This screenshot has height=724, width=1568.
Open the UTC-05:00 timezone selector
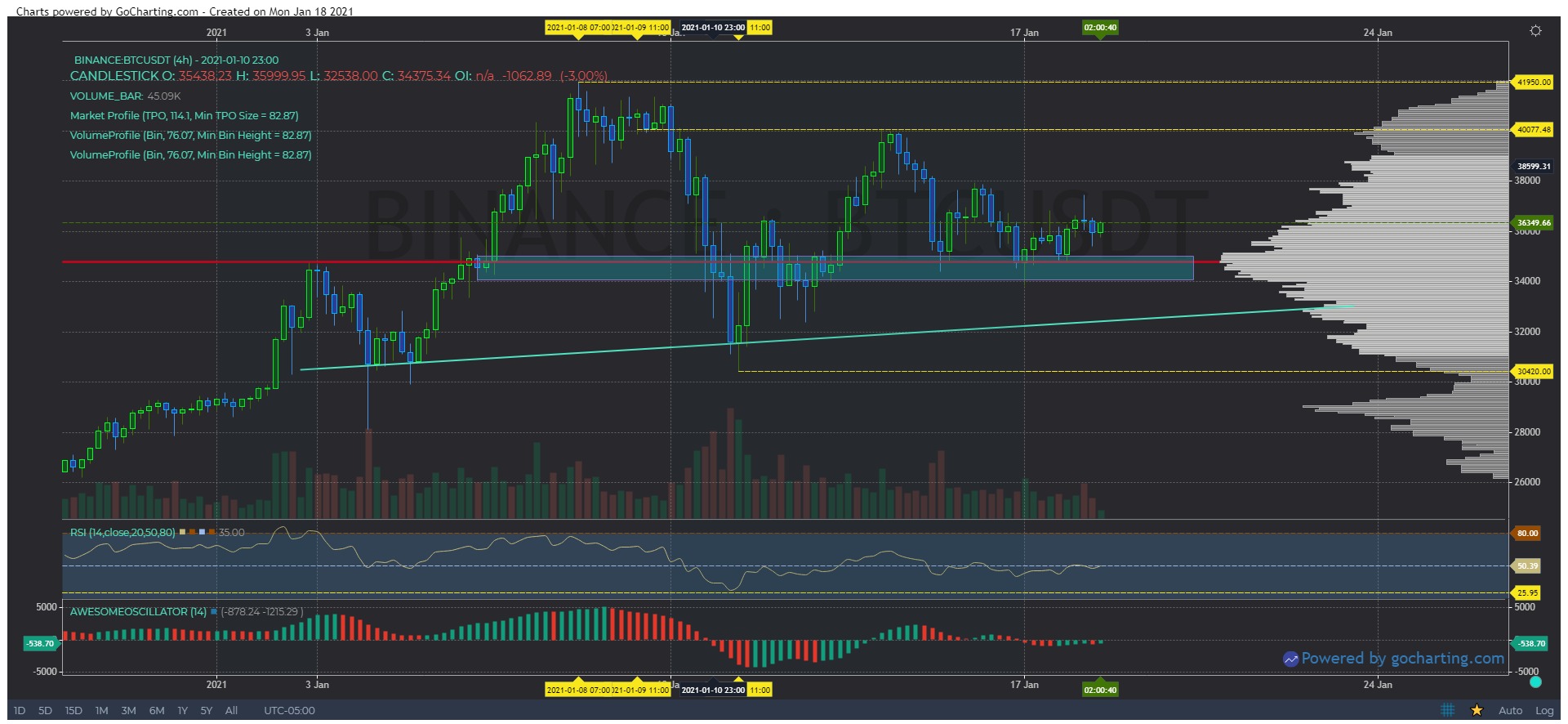289,710
